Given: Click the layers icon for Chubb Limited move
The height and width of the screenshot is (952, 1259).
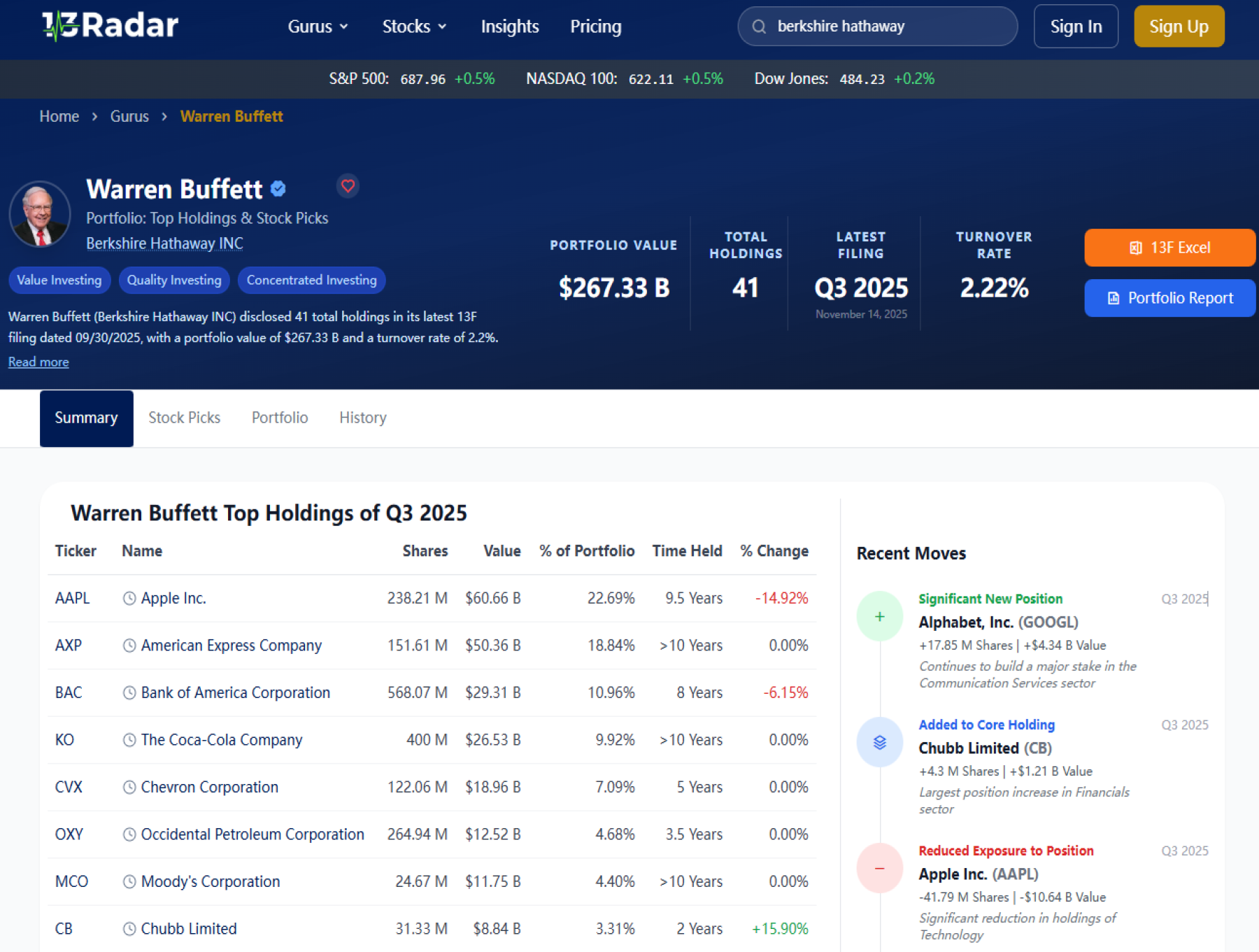Looking at the screenshot, I should (x=879, y=742).
